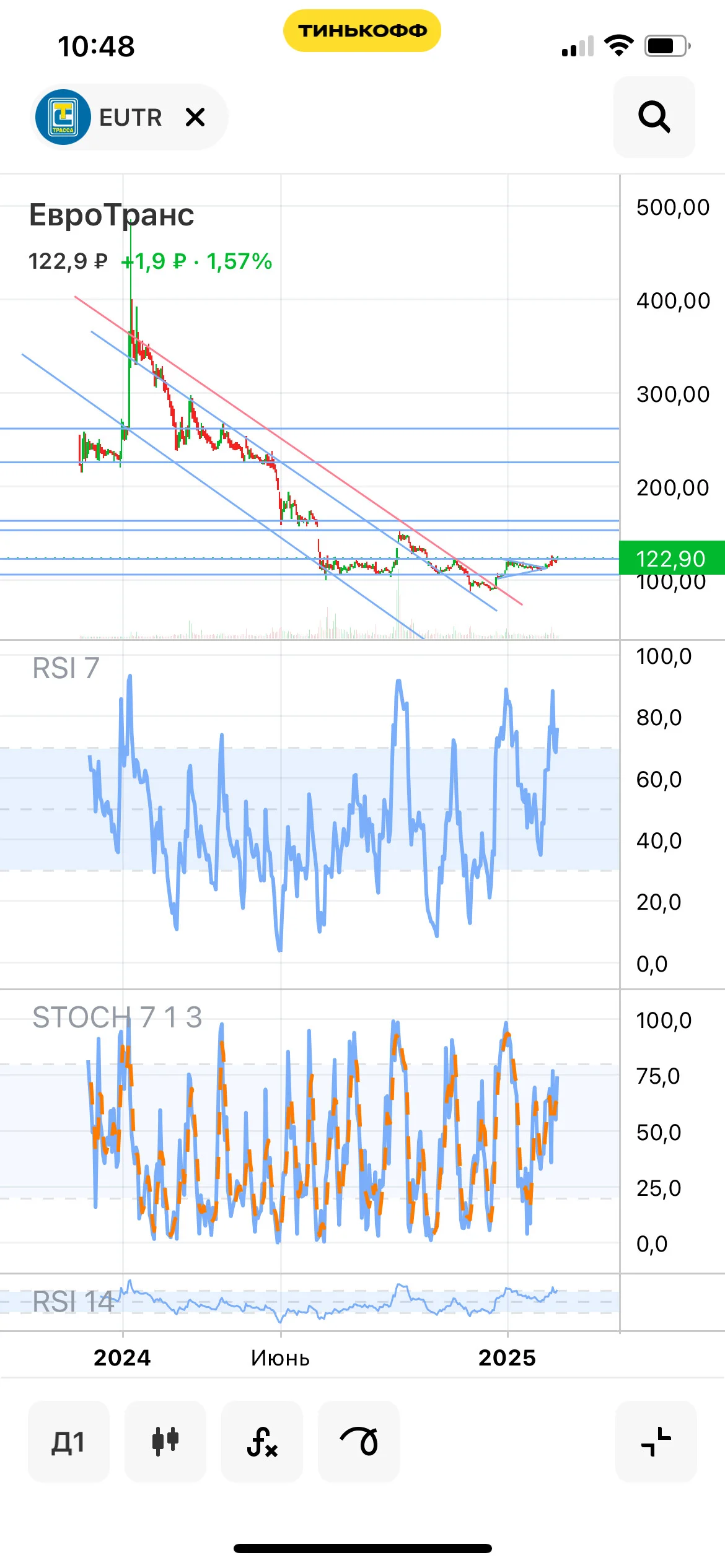Tap the 500,00 price axis label
The image size is (725, 1568).
673,207
